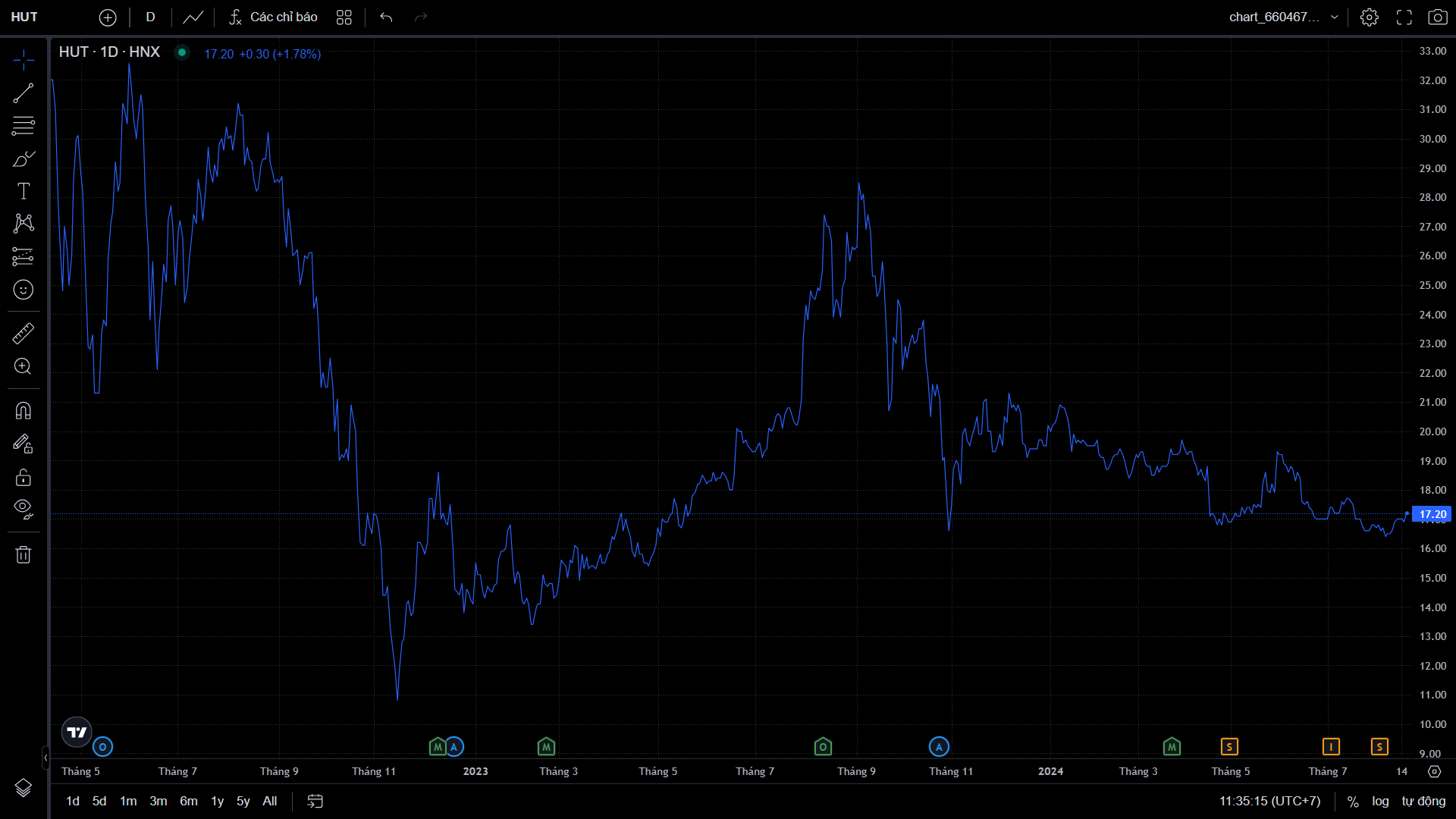Redo the last chart action

coord(422,17)
